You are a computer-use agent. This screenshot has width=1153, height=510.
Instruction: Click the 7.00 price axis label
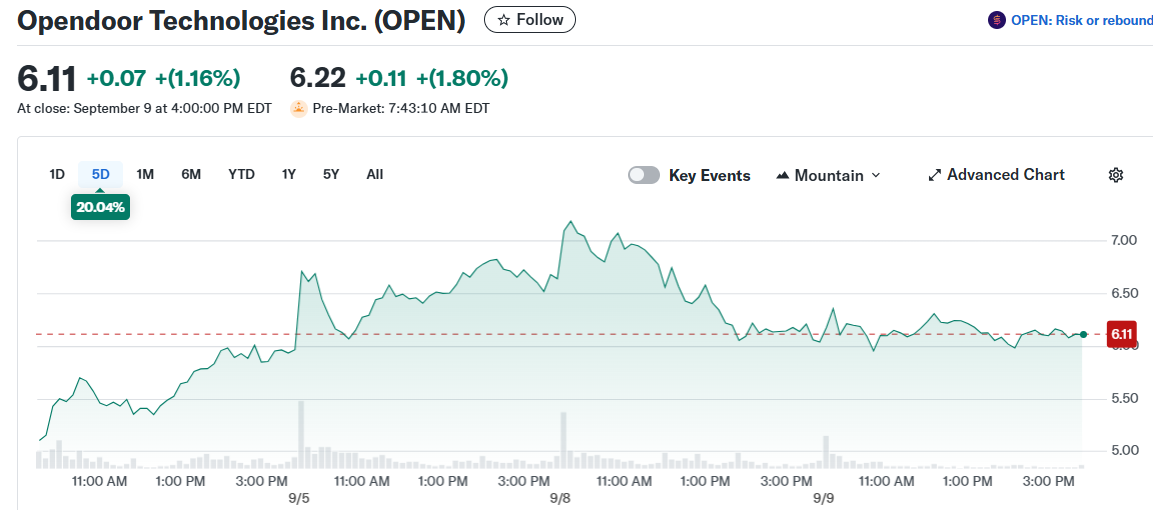pyautogui.click(x=1122, y=240)
